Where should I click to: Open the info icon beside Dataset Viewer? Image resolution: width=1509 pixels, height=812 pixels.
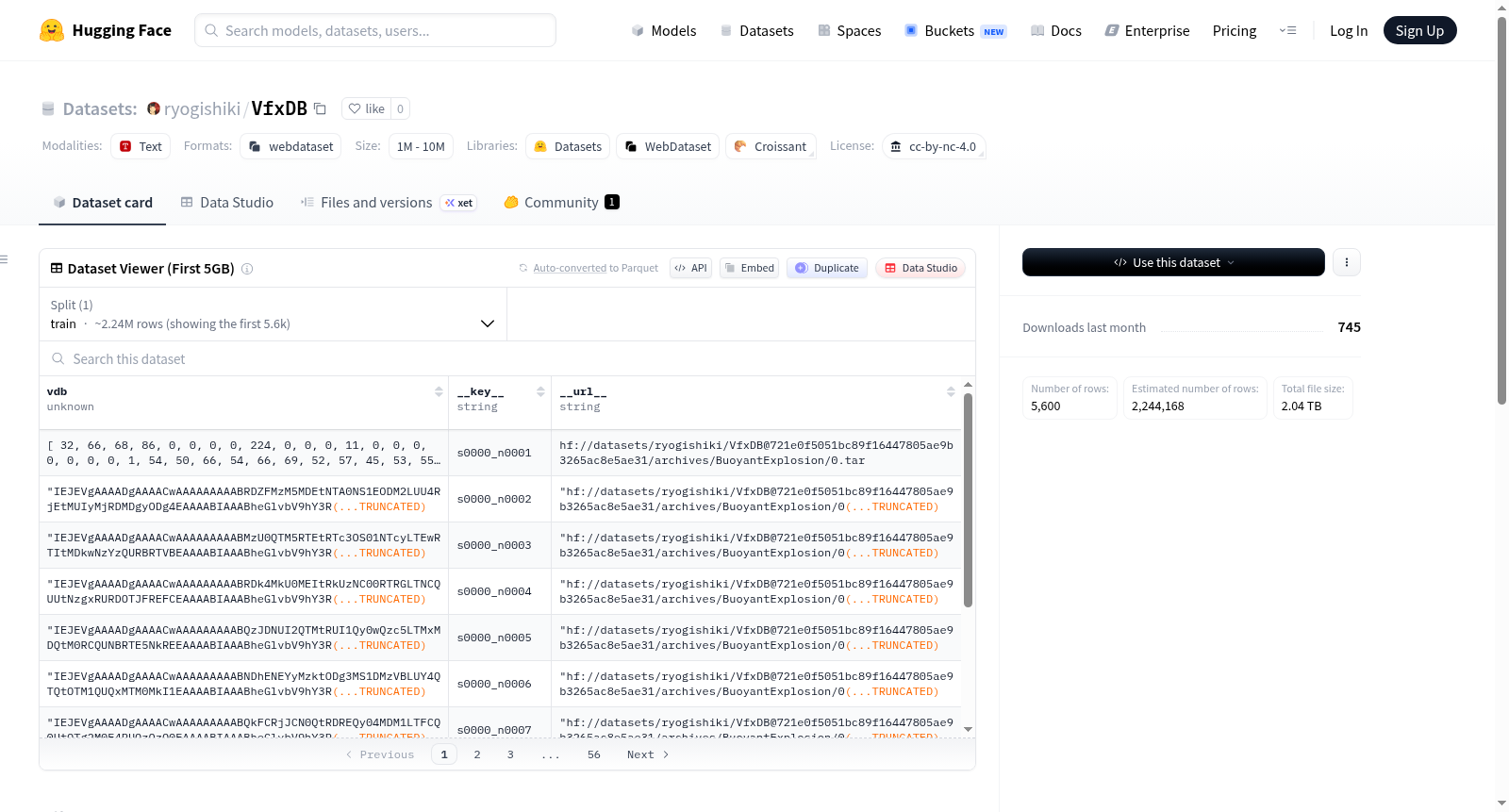247,269
